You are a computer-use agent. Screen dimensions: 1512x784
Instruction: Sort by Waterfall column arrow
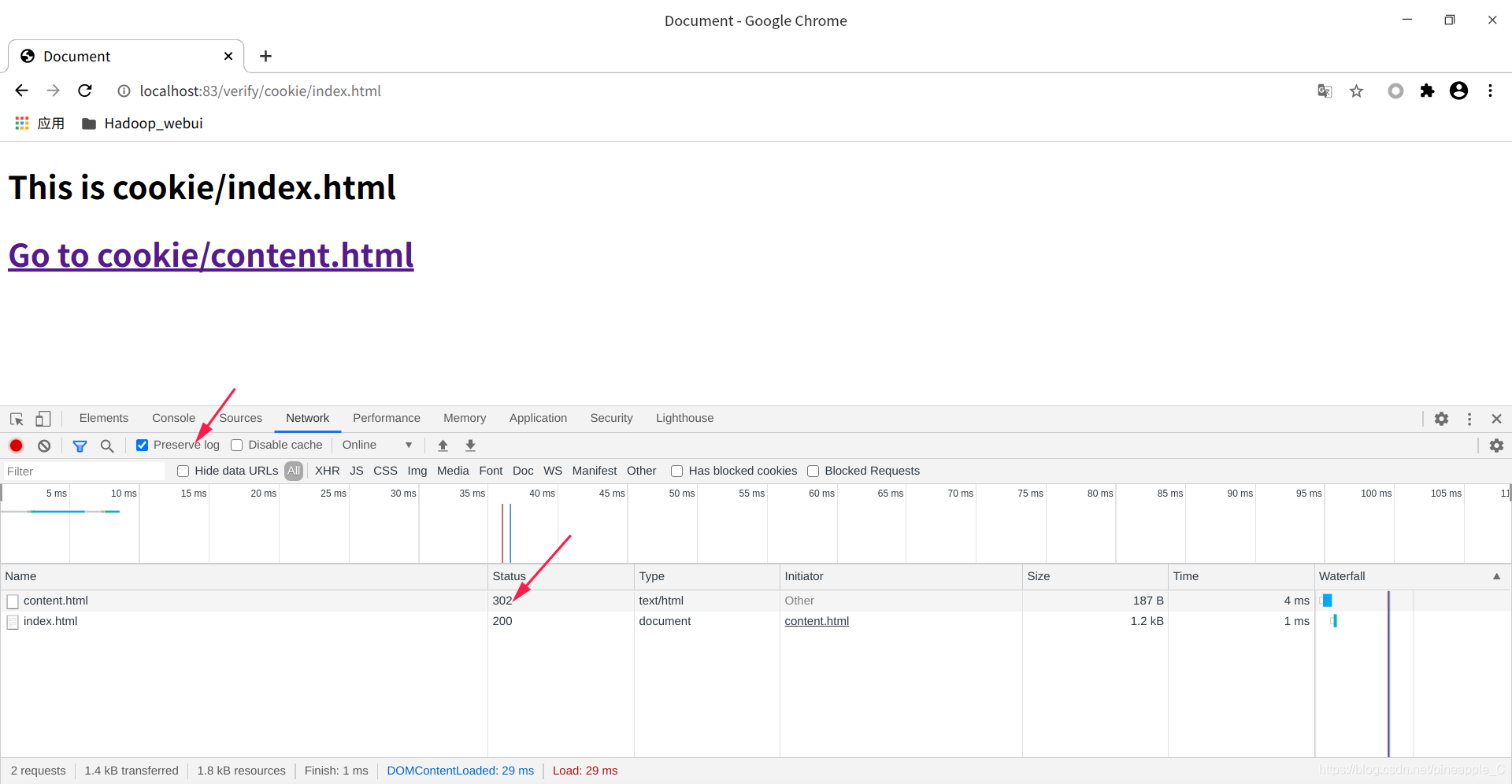point(1496,576)
